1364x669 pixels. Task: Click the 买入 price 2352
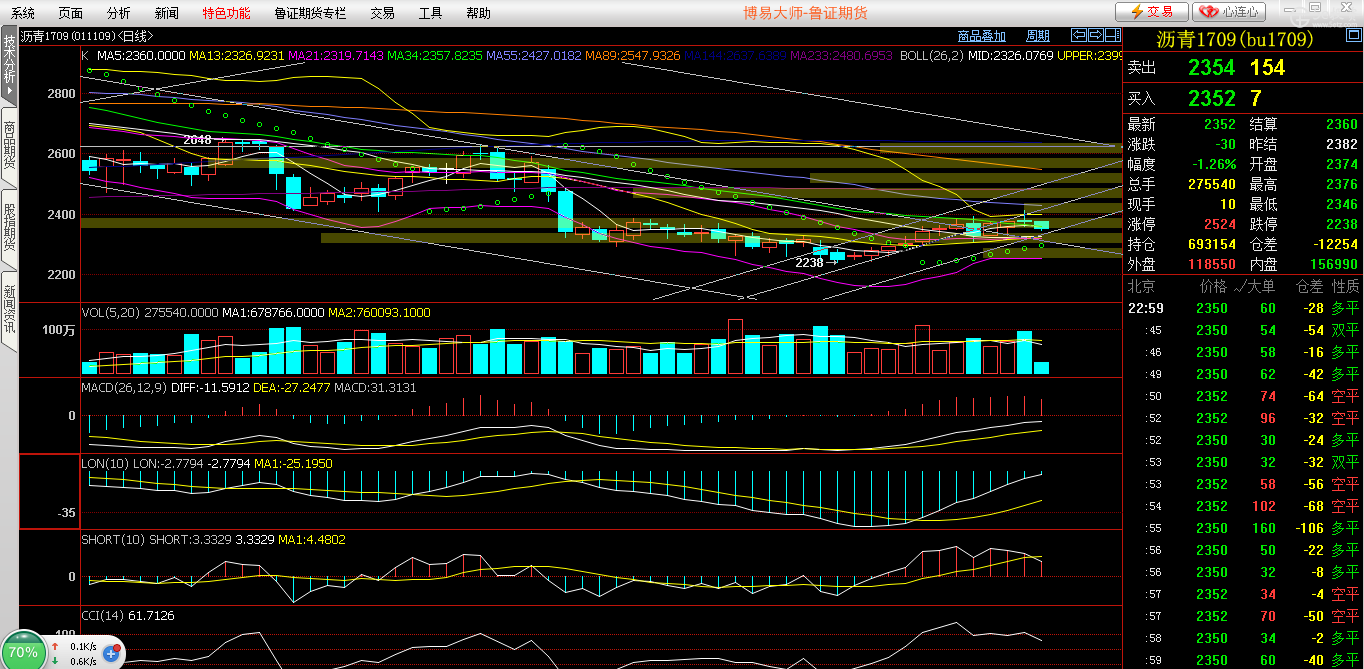[1211, 98]
